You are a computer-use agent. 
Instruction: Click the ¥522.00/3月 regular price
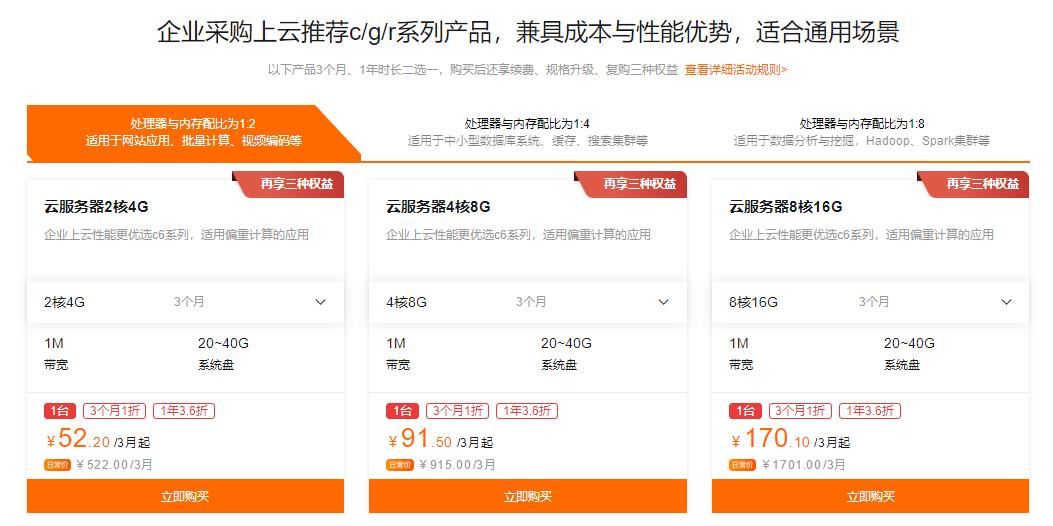click(x=115, y=464)
